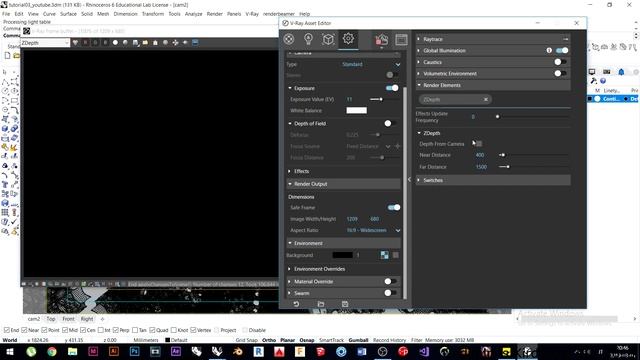Open InDesign from the taskbar
This screenshot has height=360, width=640.
point(93,351)
